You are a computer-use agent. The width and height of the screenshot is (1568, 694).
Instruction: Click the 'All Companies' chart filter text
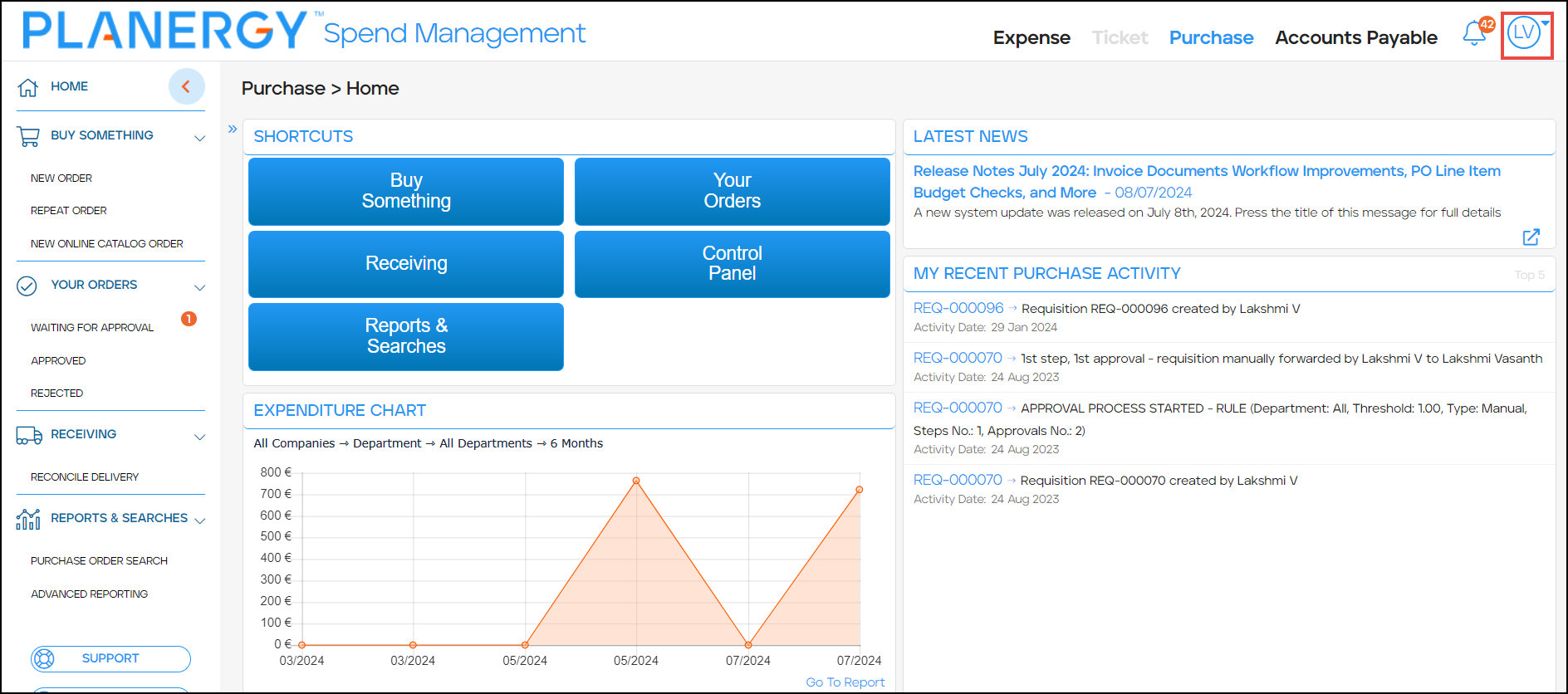pyautogui.click(x=294, y=443)
